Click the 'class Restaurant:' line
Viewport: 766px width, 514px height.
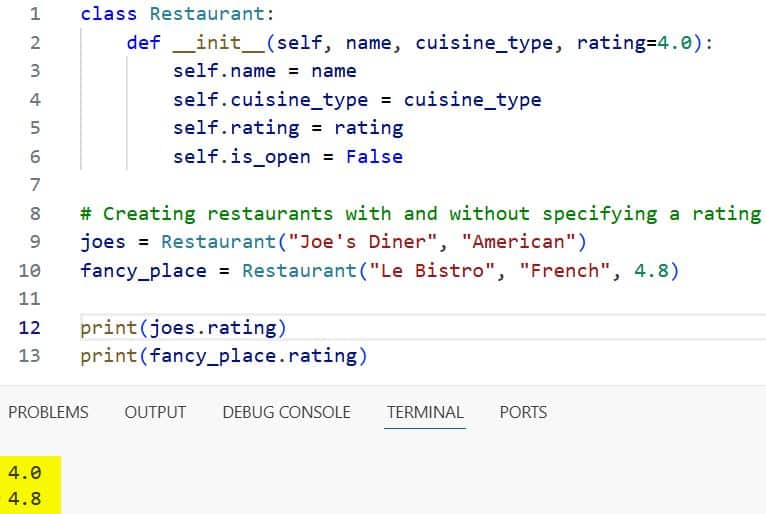177,14
